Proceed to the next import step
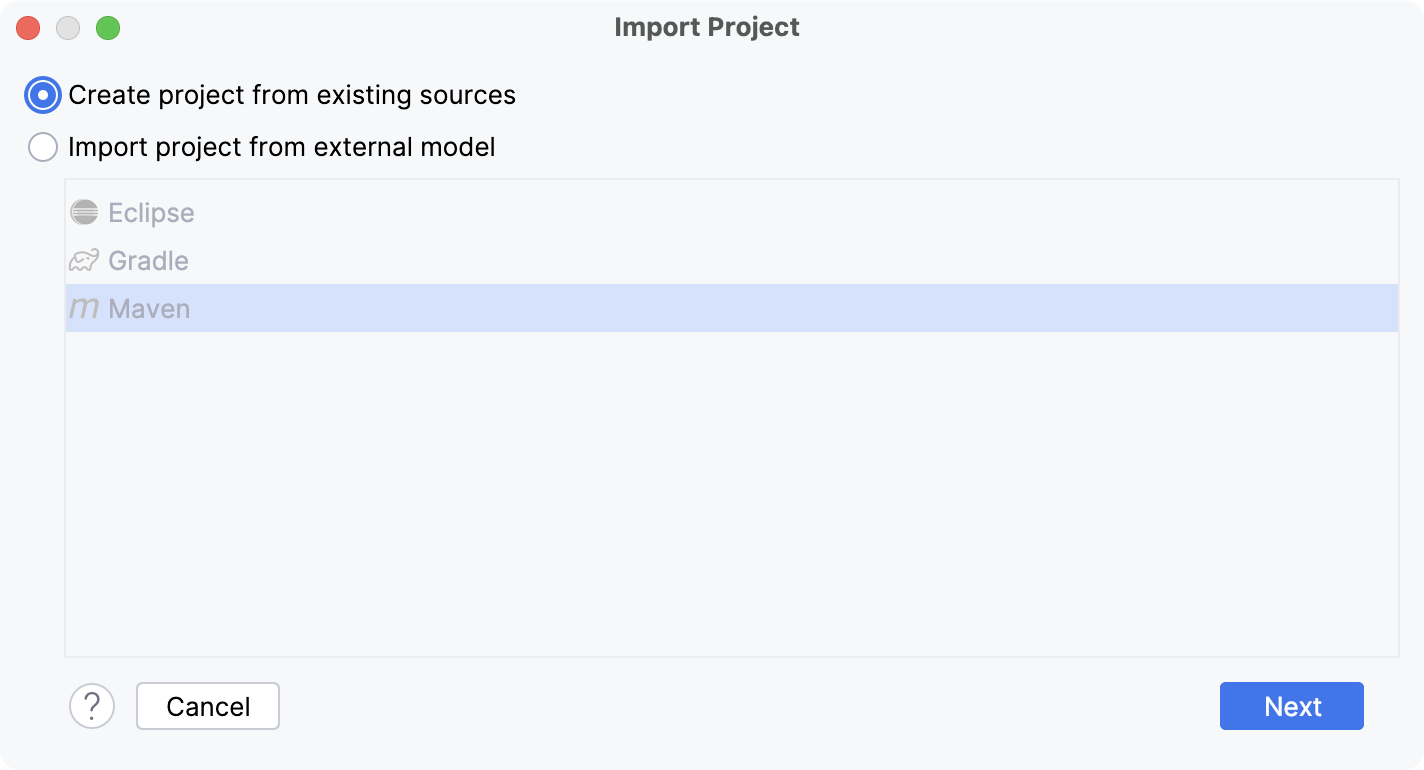Image resolution: width=1424 pixels, height=770 pixels. 1291,706
